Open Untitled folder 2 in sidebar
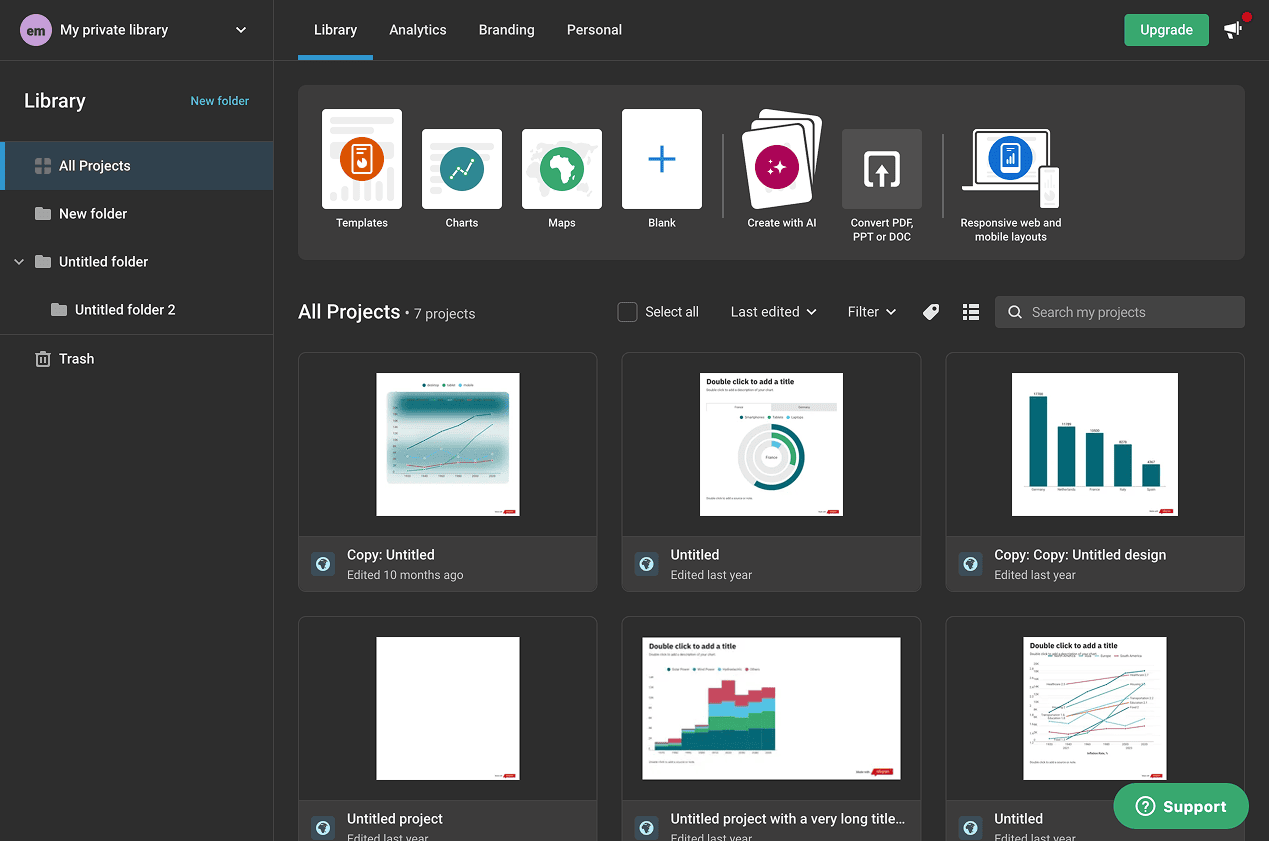1269x841 pixels. coord(137,310)
